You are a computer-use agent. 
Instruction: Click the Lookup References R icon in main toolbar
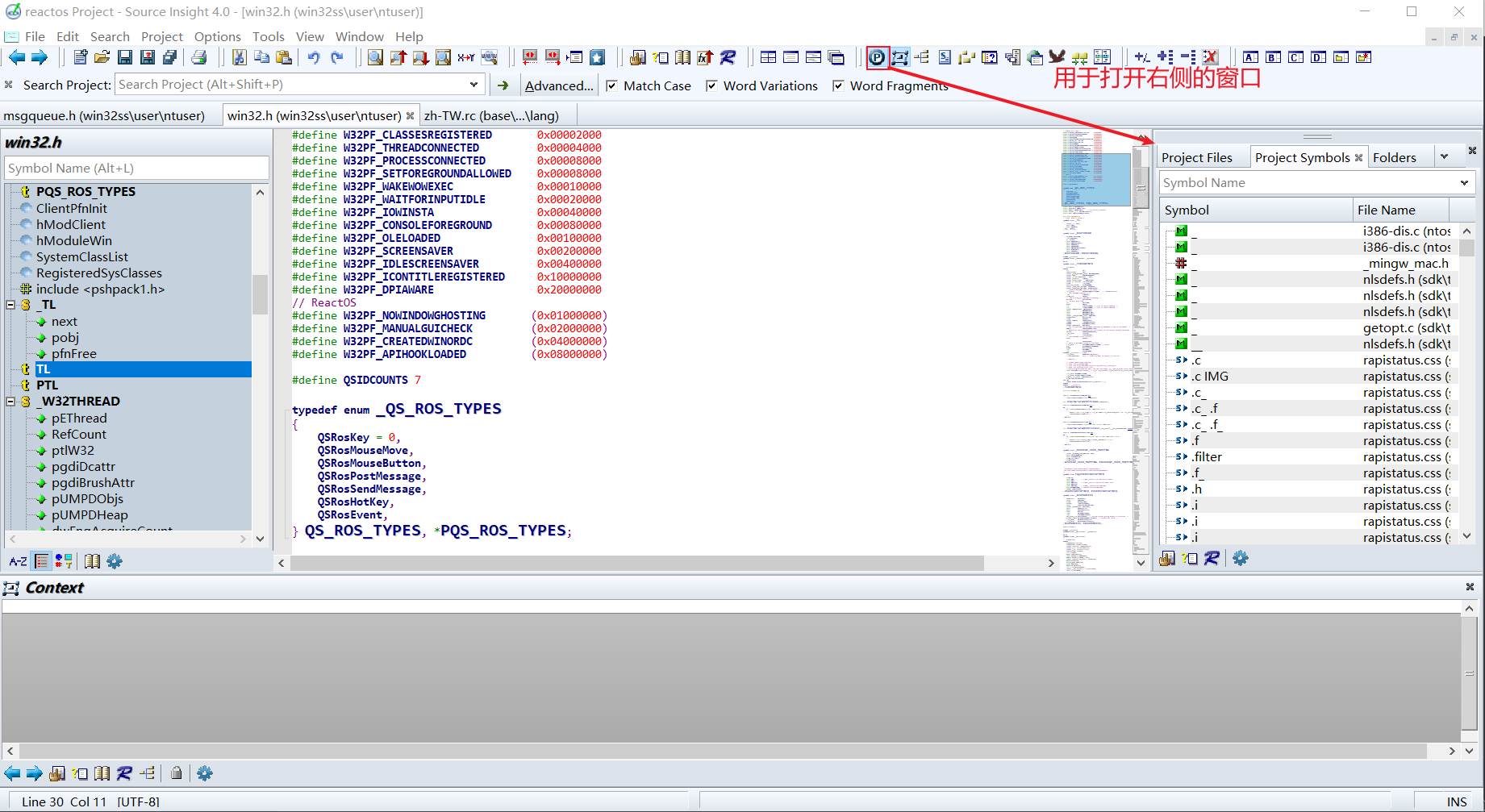point(728,57)
